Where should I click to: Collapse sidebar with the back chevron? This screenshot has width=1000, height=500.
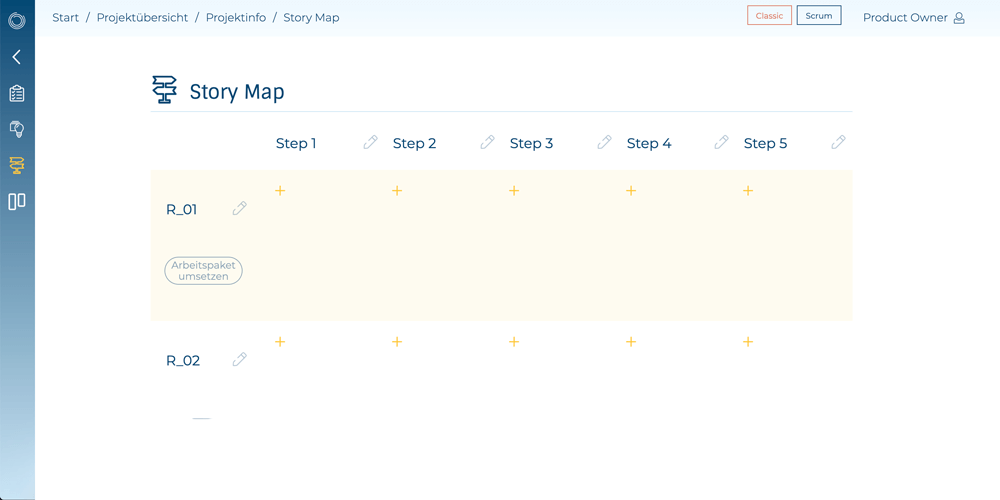tap(16, 58)
